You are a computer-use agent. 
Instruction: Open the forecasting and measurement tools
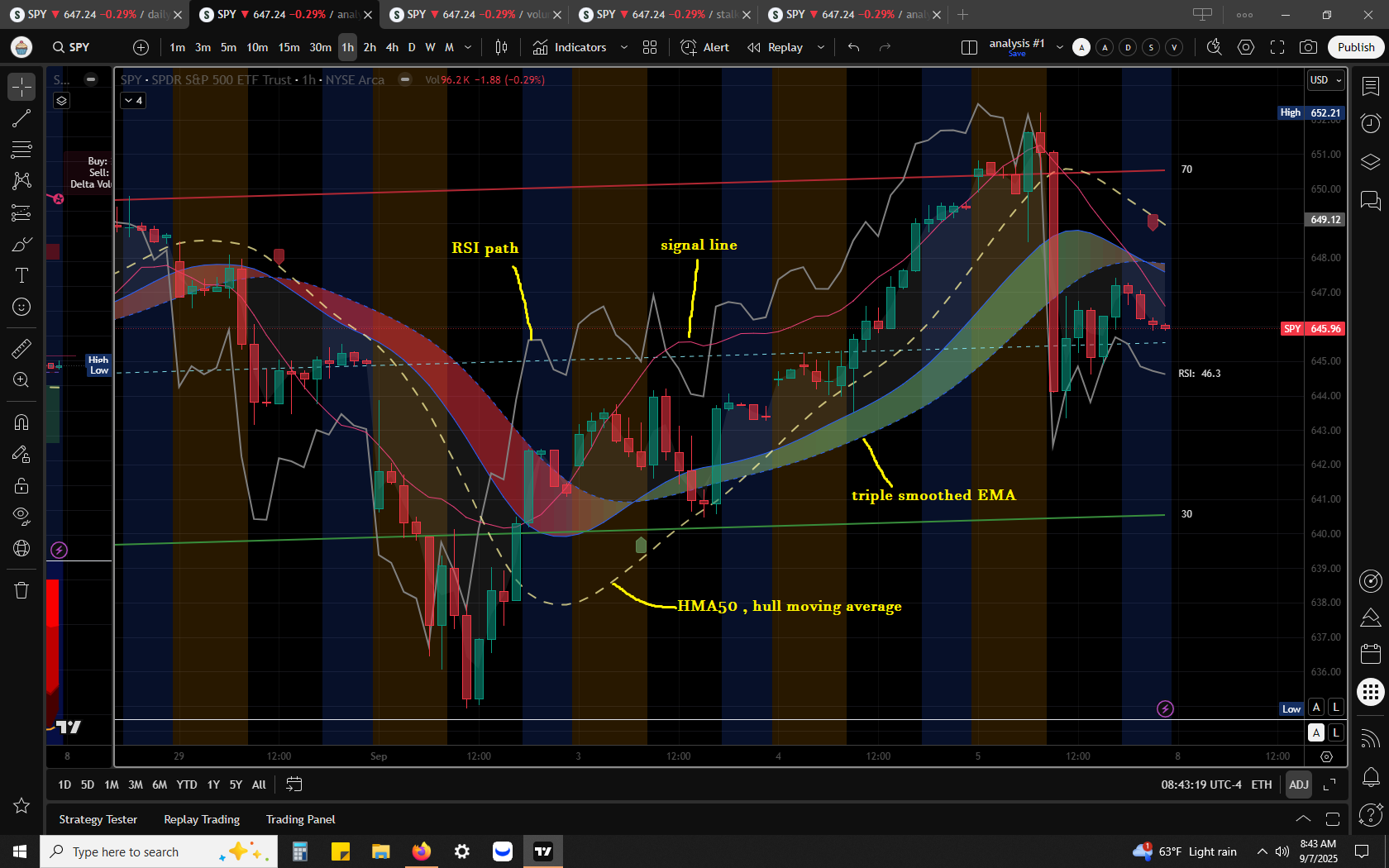(21, 213)
